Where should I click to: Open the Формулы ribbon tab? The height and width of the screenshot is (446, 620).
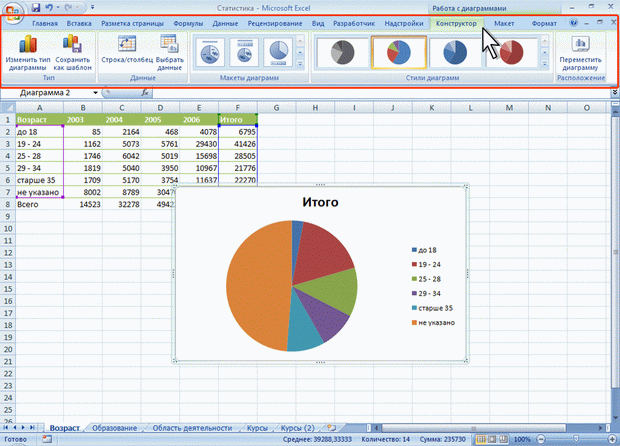point(188,23)
